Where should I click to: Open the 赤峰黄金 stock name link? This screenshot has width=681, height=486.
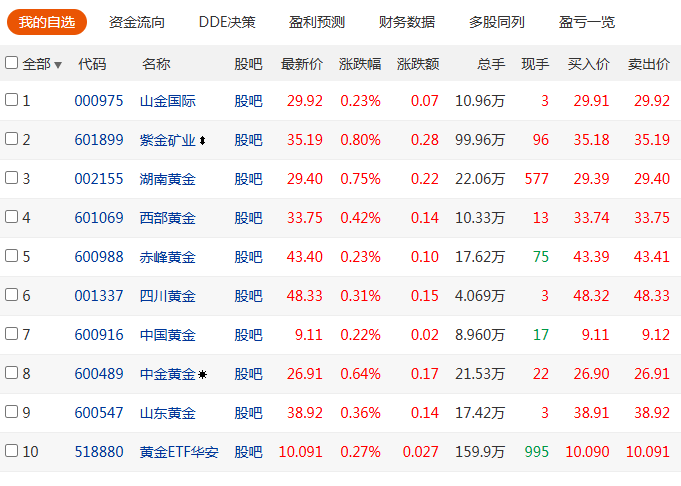[x=168, y=257]
